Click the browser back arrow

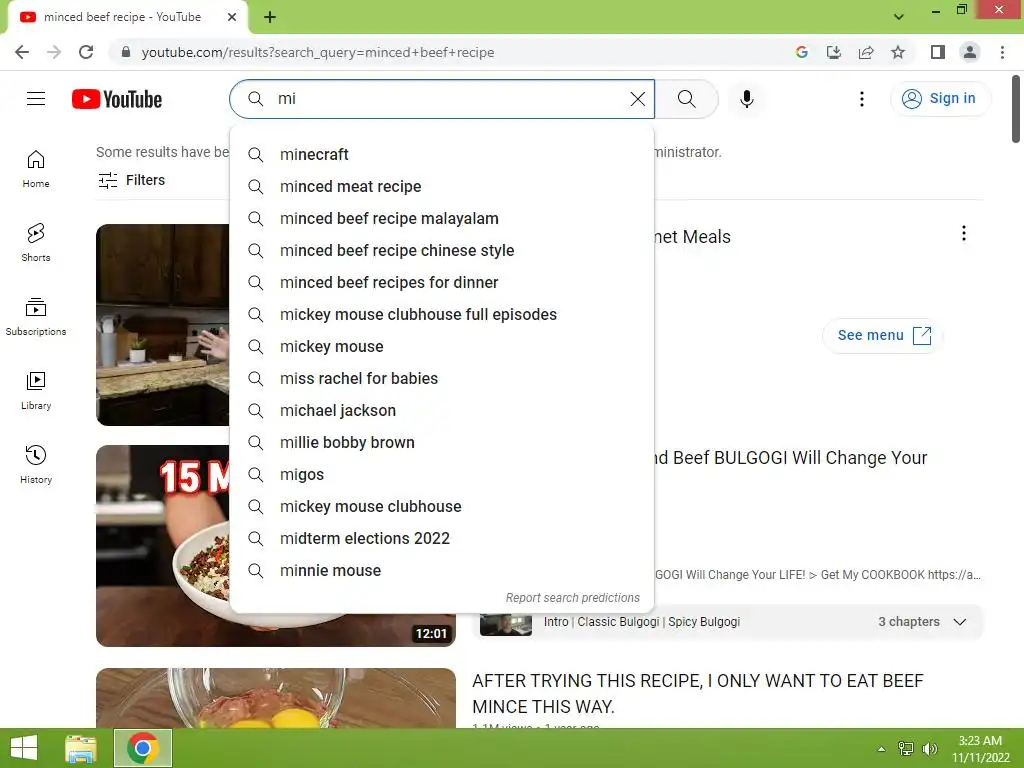[22, 52]
